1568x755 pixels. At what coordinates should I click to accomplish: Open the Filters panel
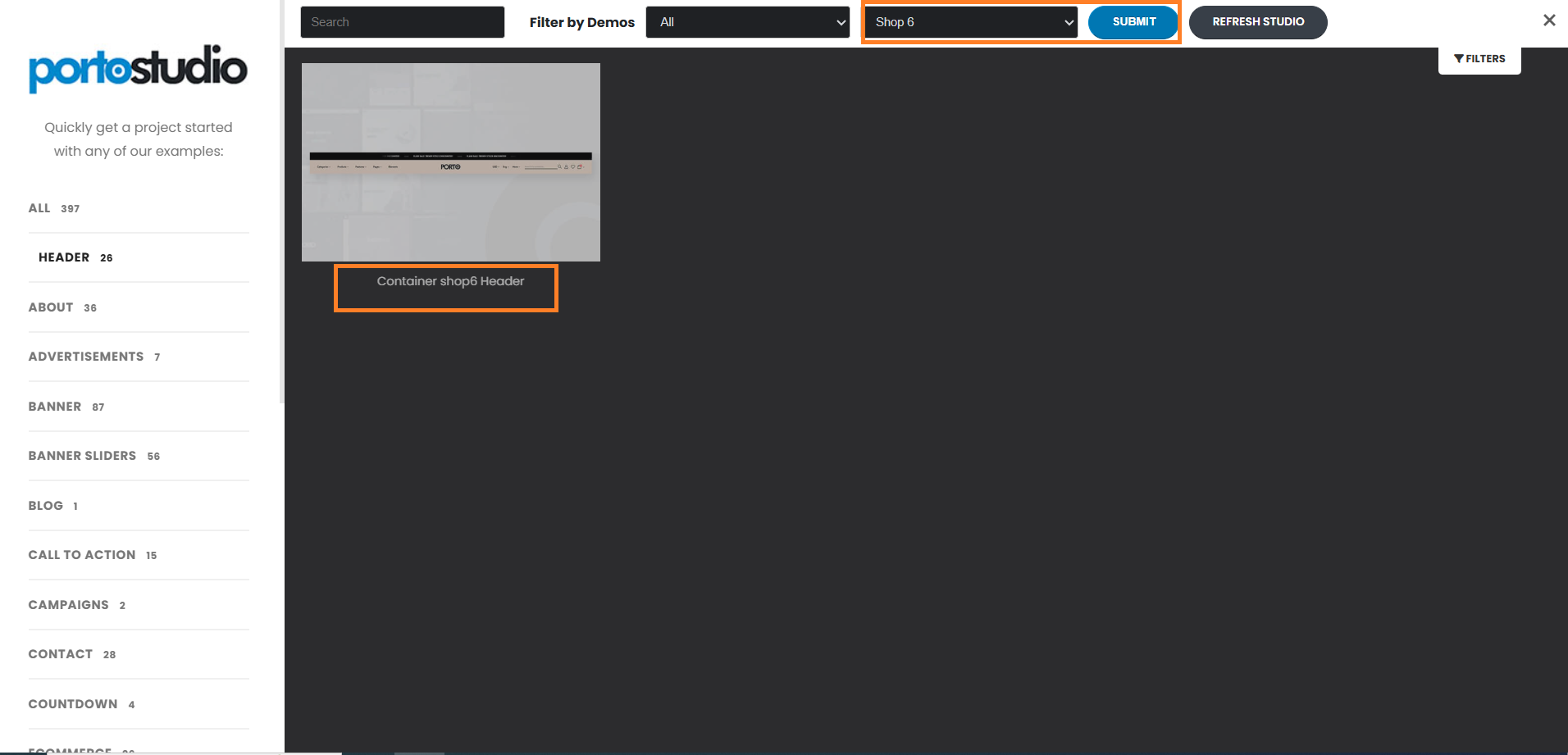click(1479, 59)
